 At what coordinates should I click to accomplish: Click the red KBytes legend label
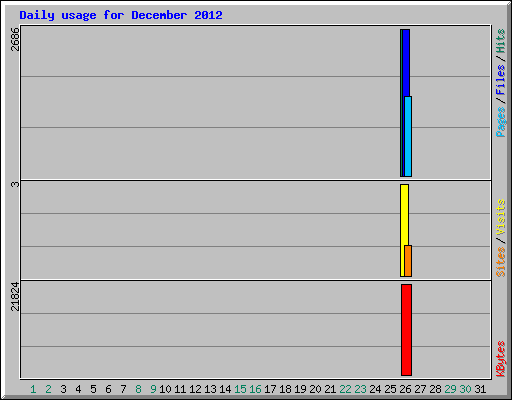[x=500, y=359]
